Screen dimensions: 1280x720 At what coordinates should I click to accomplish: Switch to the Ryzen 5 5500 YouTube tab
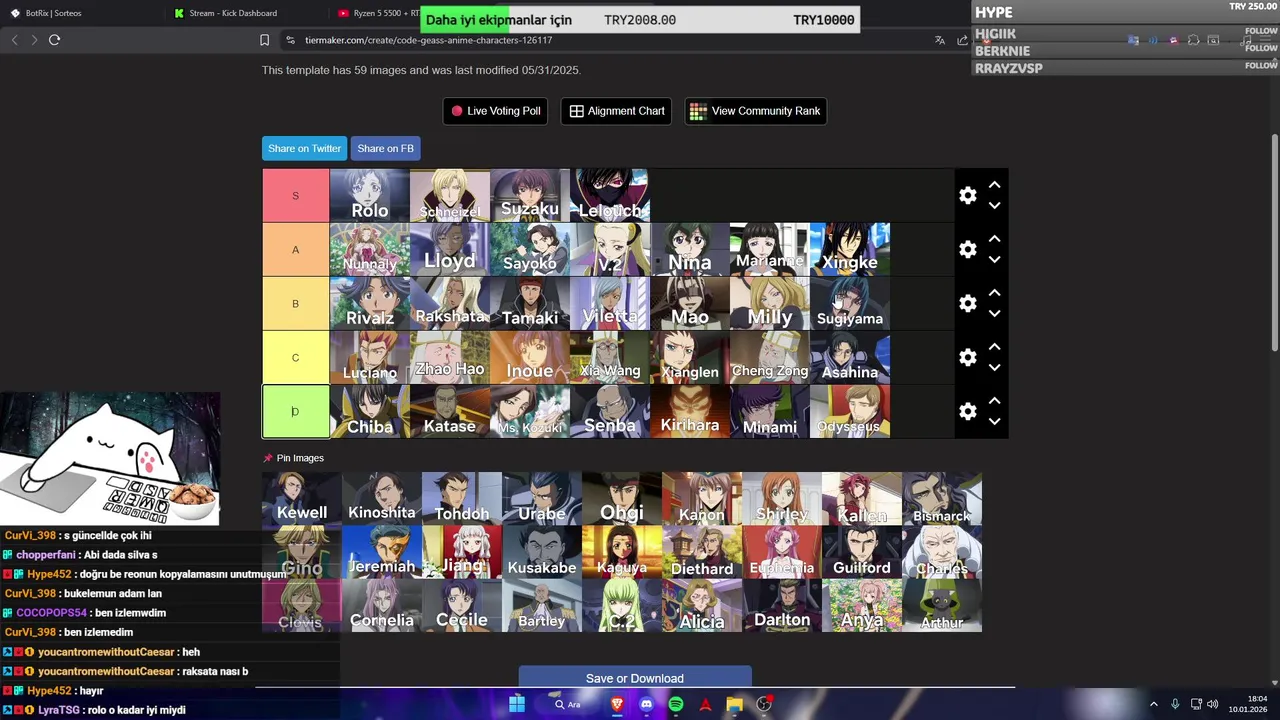378,13
